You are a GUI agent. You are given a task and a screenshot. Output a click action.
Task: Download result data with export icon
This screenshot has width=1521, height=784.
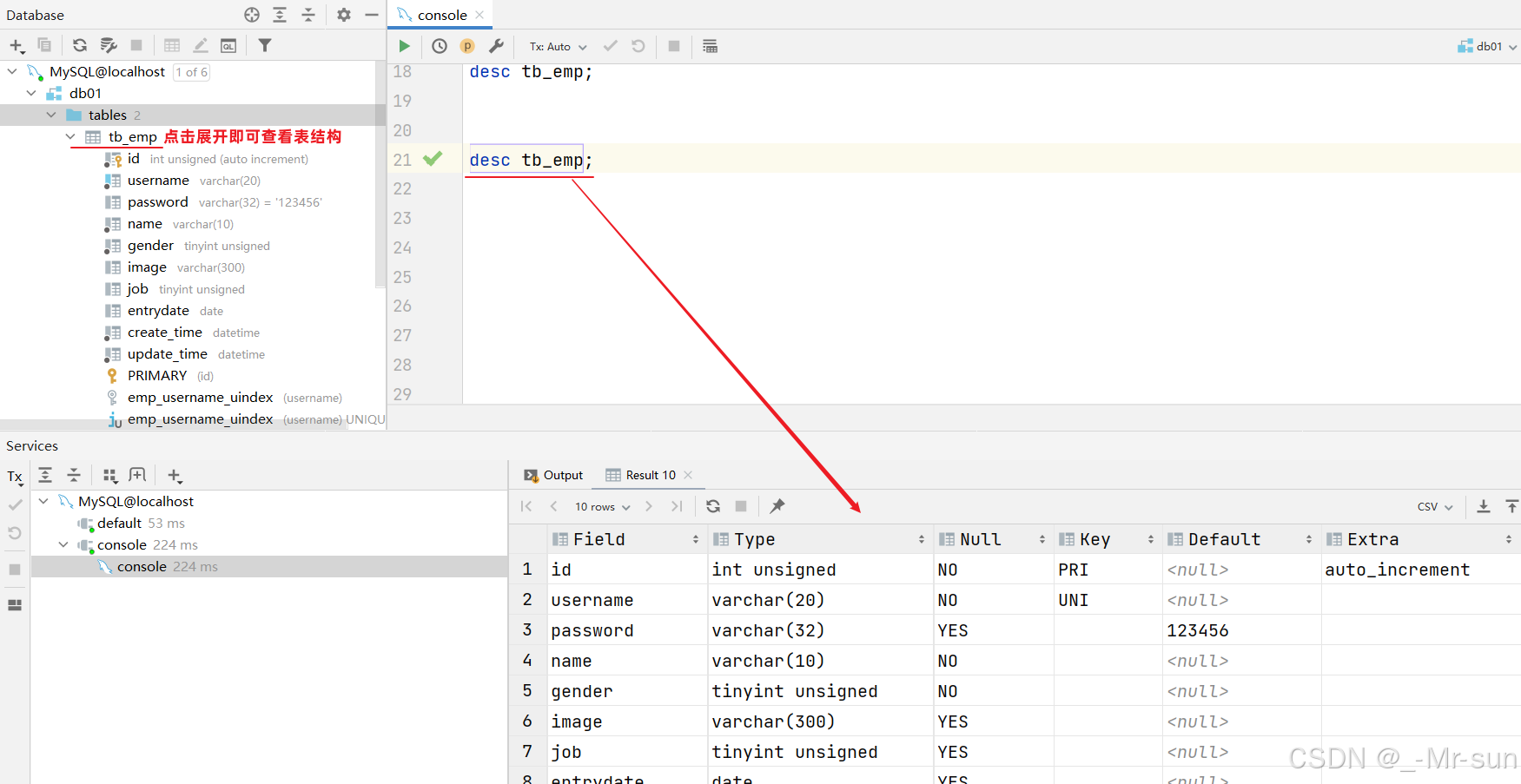coord(1484,506)
